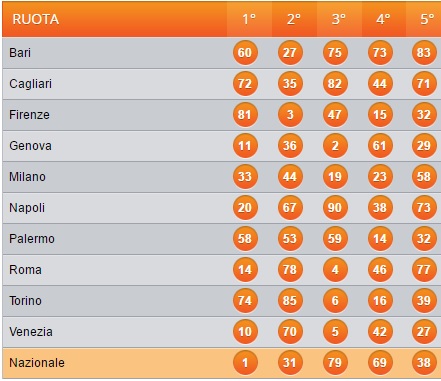Image resolution: width=441 pixels, height=381 pixels.
Task: Click the number 1 ball for Nazionale
Action: (x=245, y=363)
